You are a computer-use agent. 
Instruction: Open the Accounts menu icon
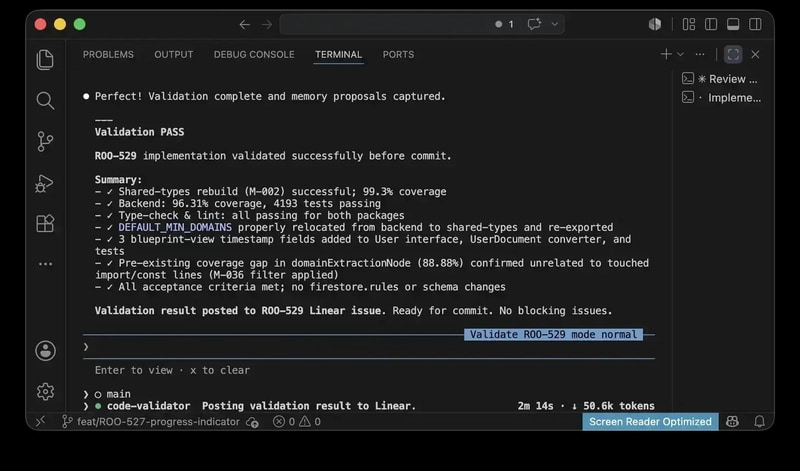point(45,351)
